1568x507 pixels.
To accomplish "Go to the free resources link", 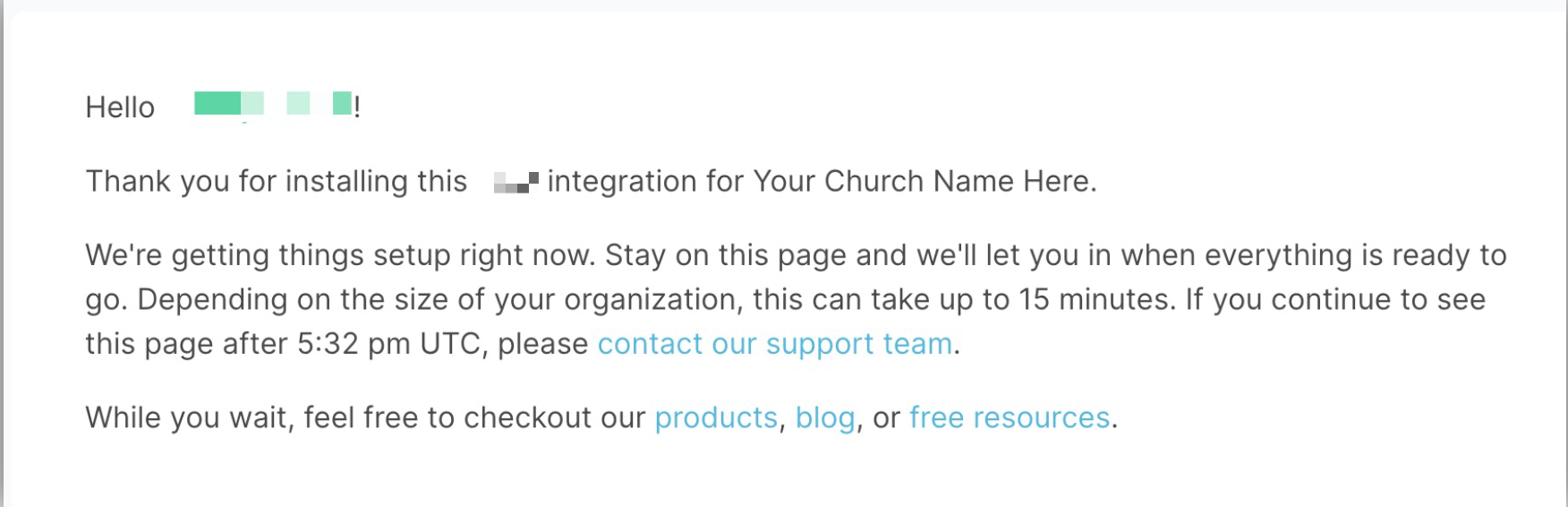I will coord(1009,417).
